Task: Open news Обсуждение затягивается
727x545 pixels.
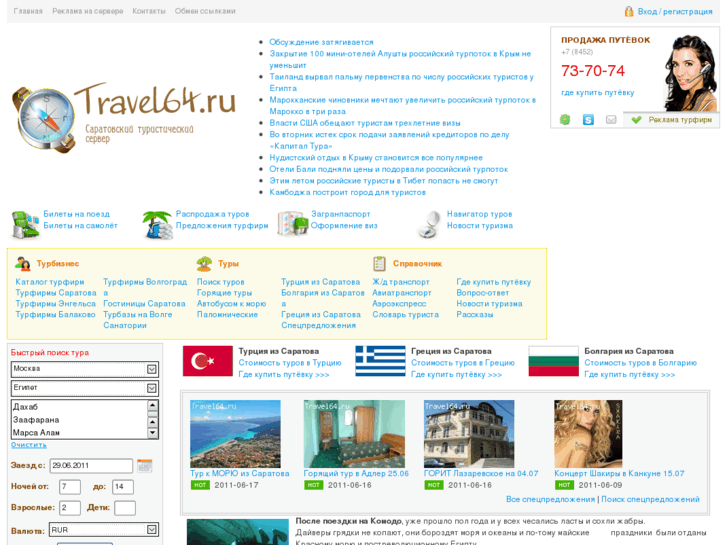Action: [x=321, y=42]
